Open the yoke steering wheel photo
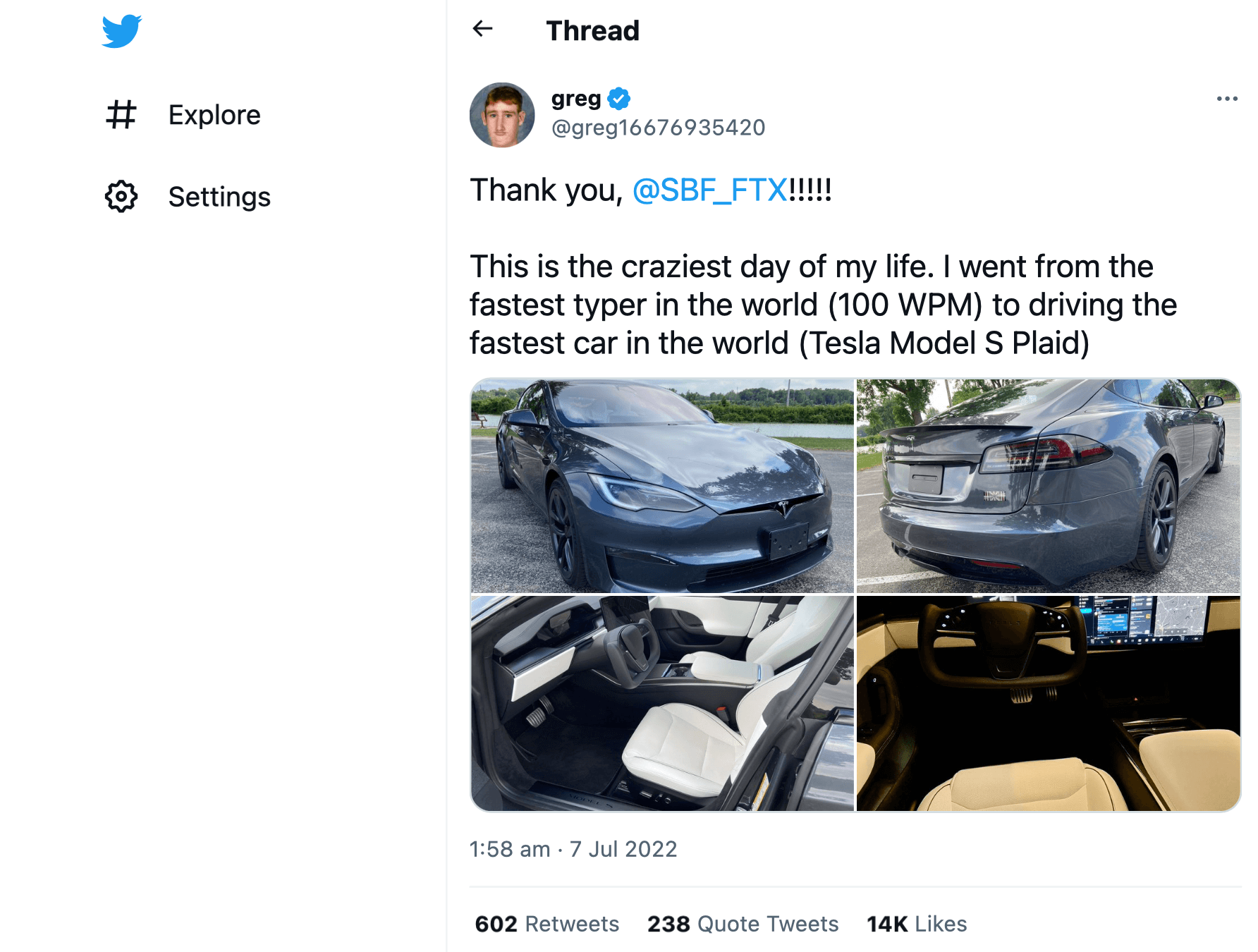 click(1048, 703)
